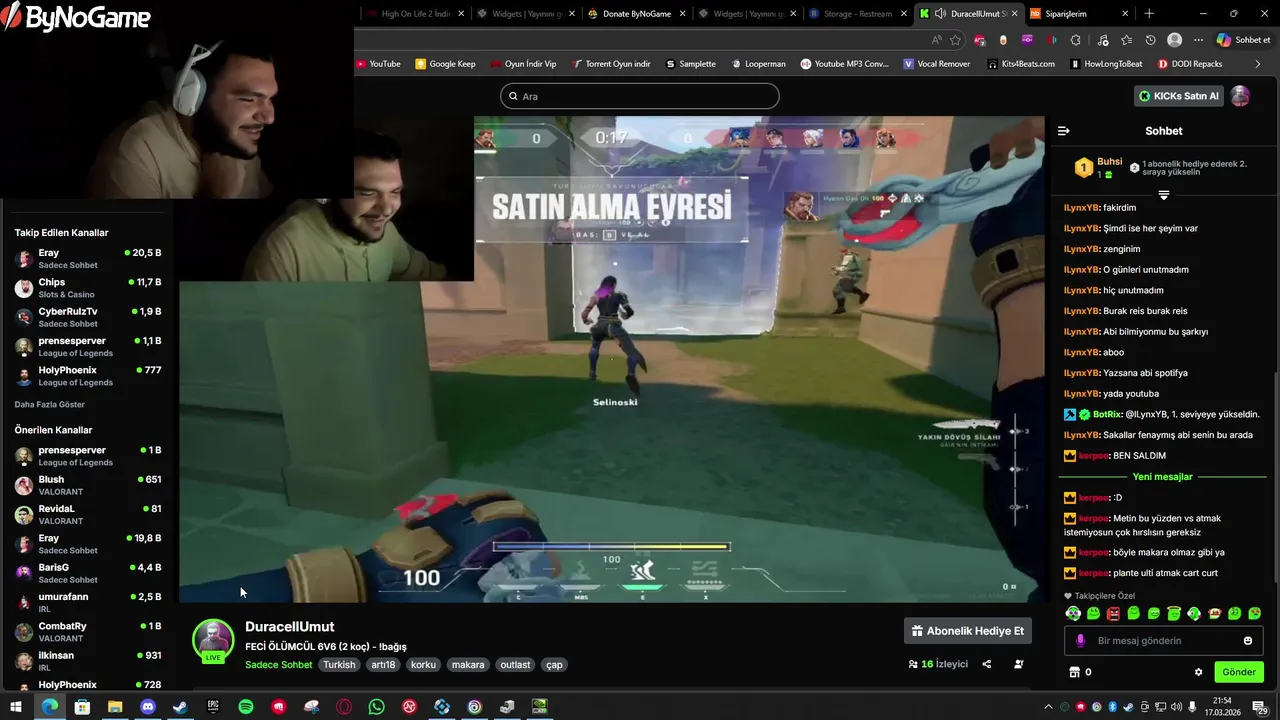Expand Daha Fazla Göster channel list
This screenshot has width=1280, height=720.
(50, 405)
